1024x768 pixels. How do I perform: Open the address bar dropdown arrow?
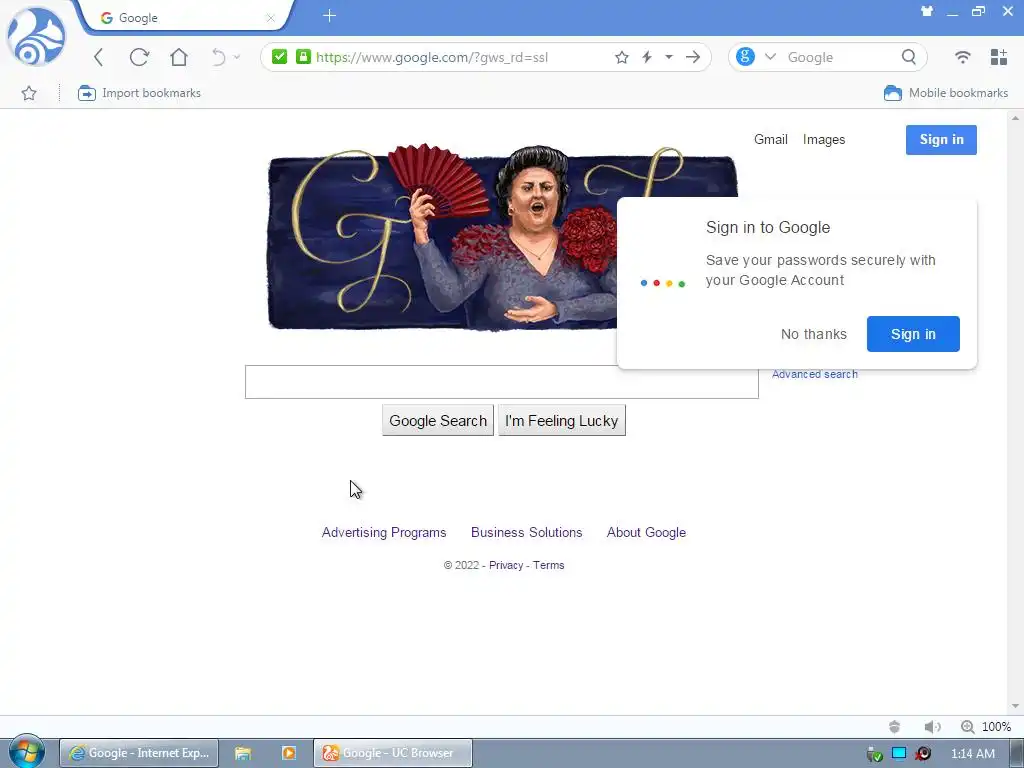[x=669, y=57]
